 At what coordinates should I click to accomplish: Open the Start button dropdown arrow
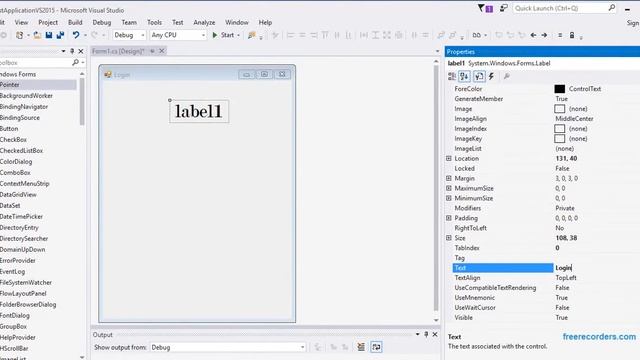(239, 36)
